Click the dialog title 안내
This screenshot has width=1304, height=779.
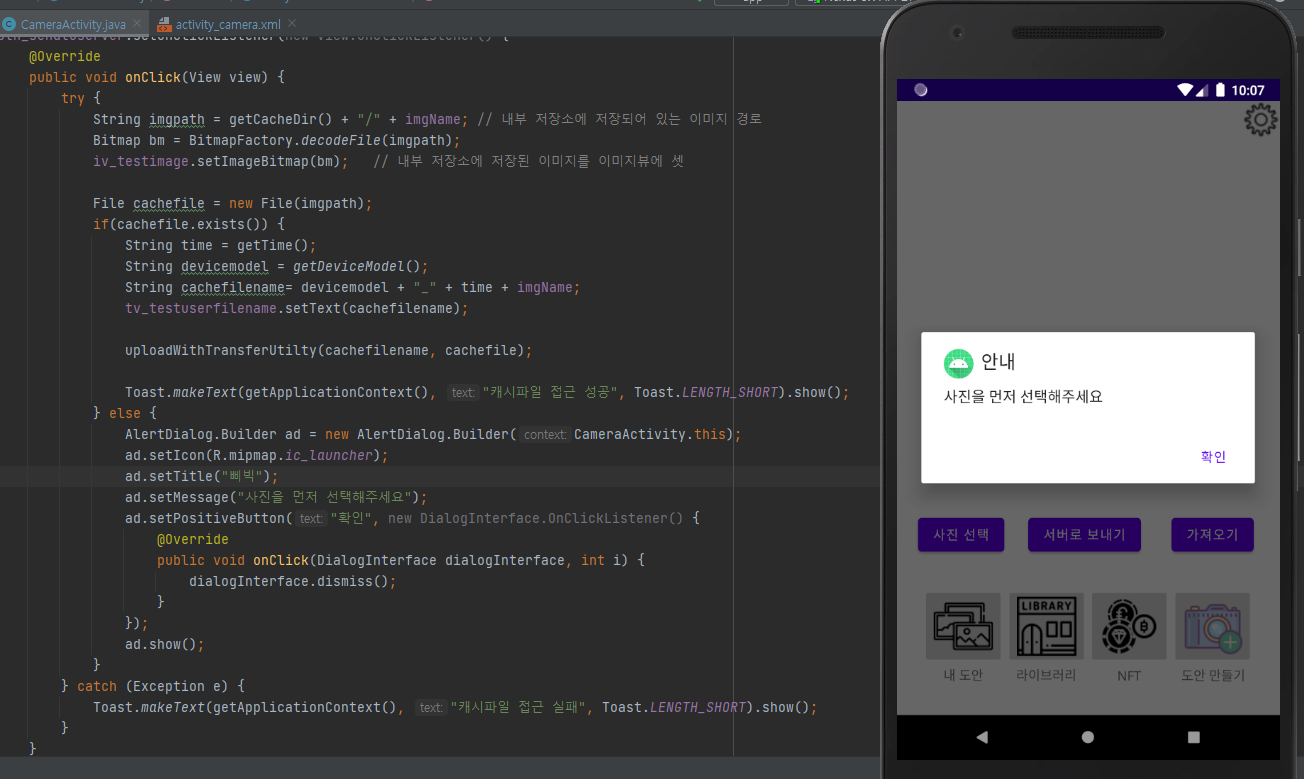point(998,362)
